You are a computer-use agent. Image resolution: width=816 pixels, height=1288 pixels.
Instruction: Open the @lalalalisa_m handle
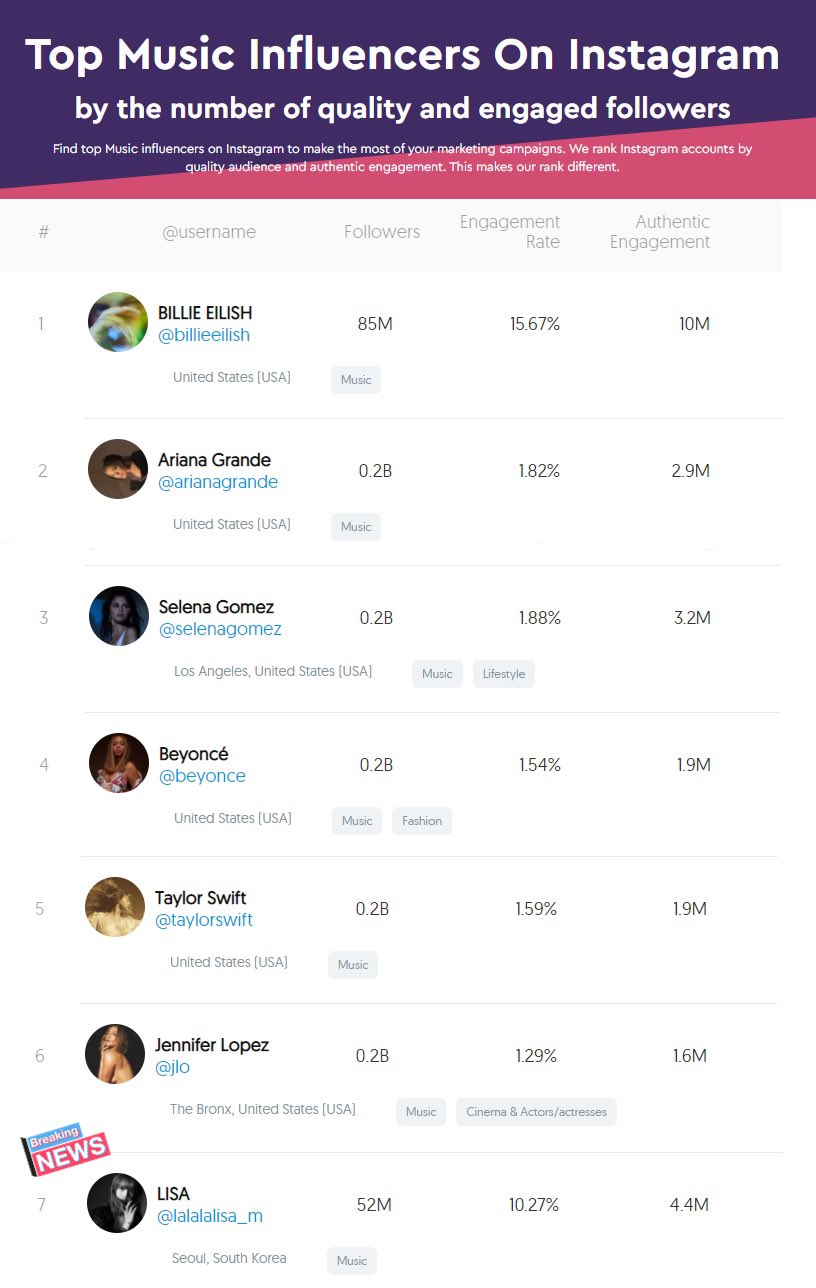[x=210, y=1216]
